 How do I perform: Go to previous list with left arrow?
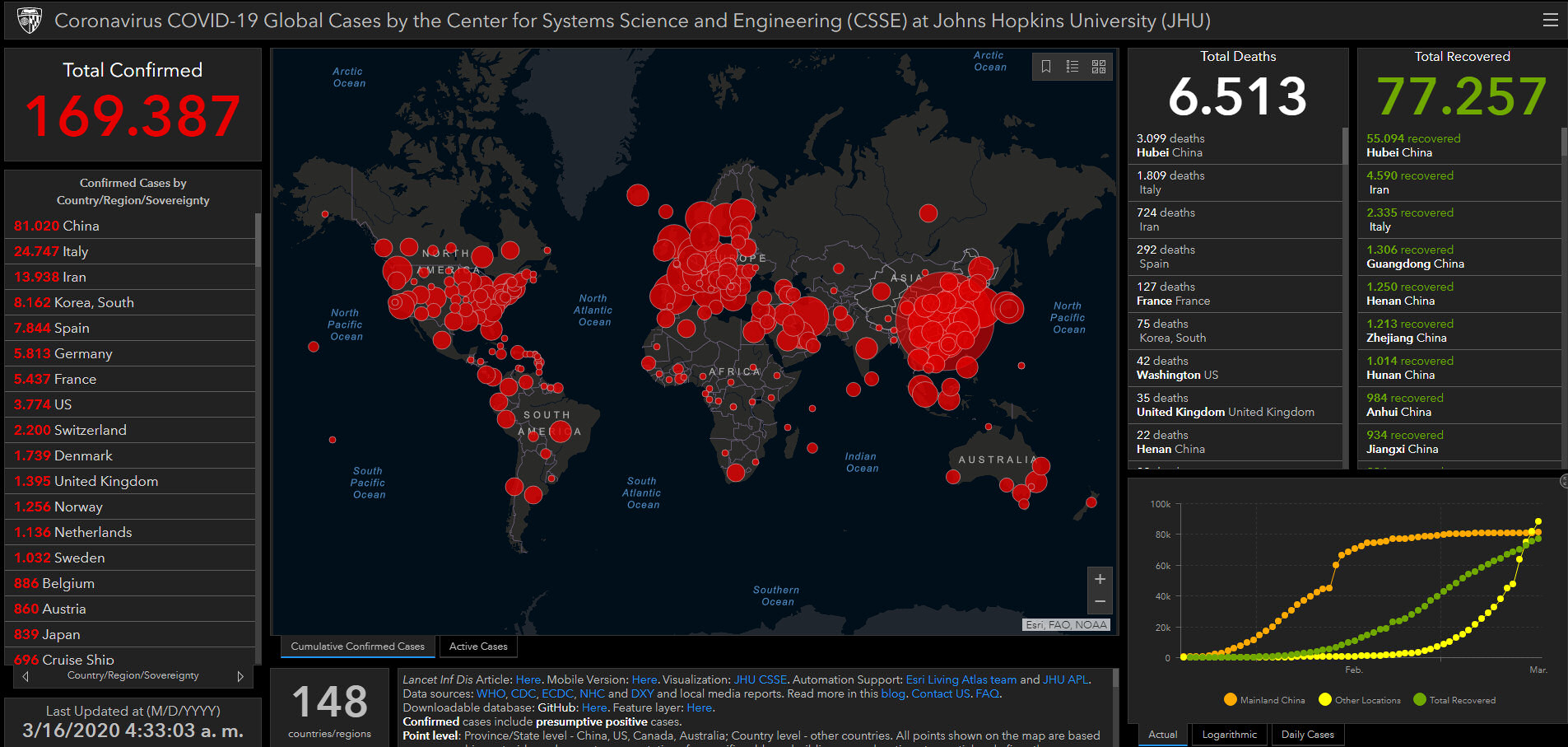[x=26, y=676]
